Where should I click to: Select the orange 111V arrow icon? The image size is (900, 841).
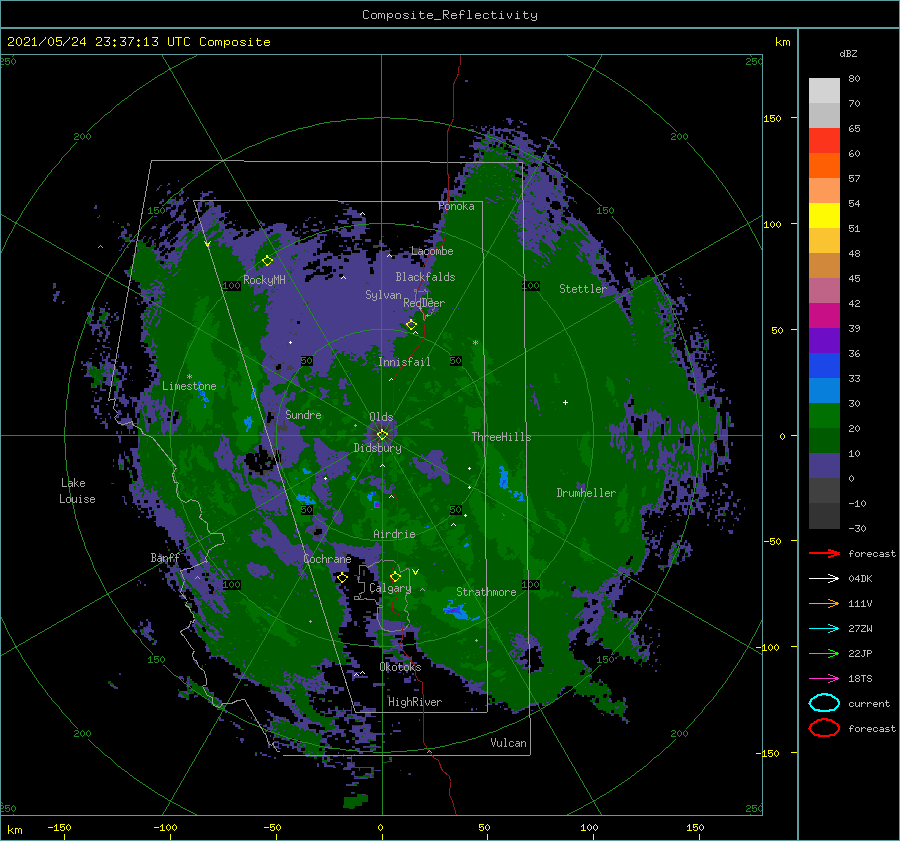pyautogui.click(x=824, y=603)
